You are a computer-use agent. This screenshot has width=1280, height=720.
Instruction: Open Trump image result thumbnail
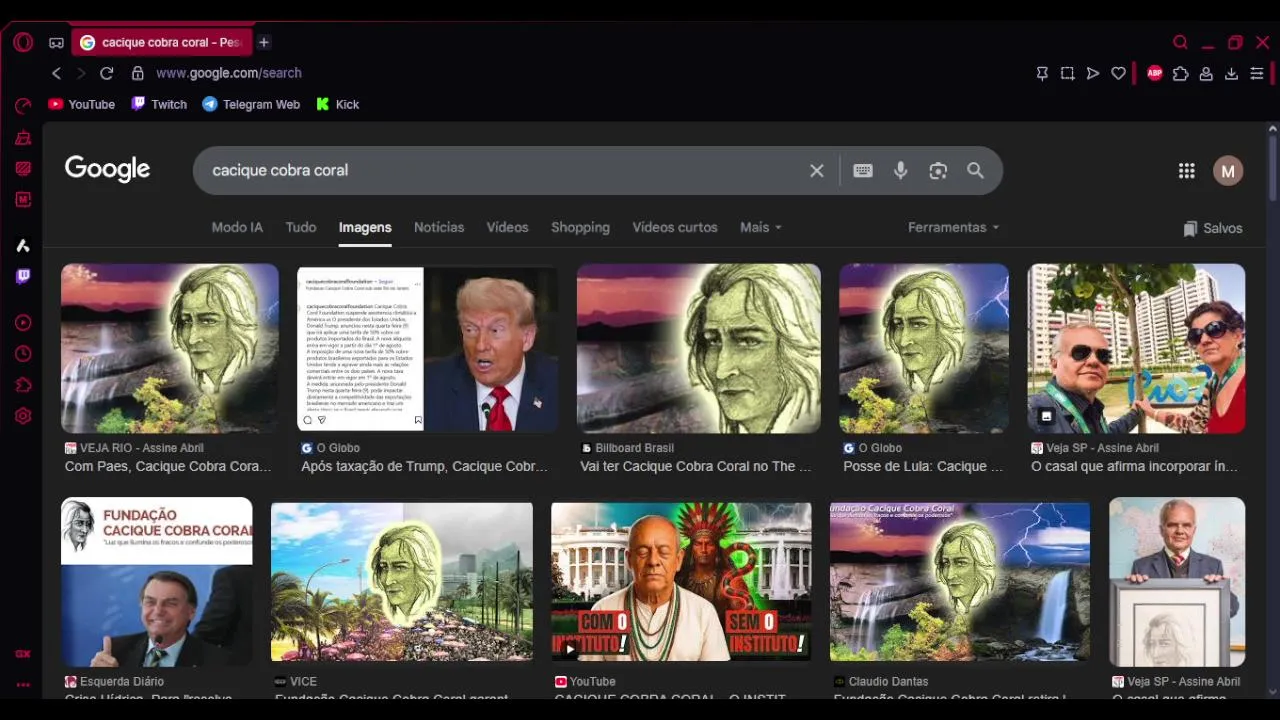(x=428, y=348)
